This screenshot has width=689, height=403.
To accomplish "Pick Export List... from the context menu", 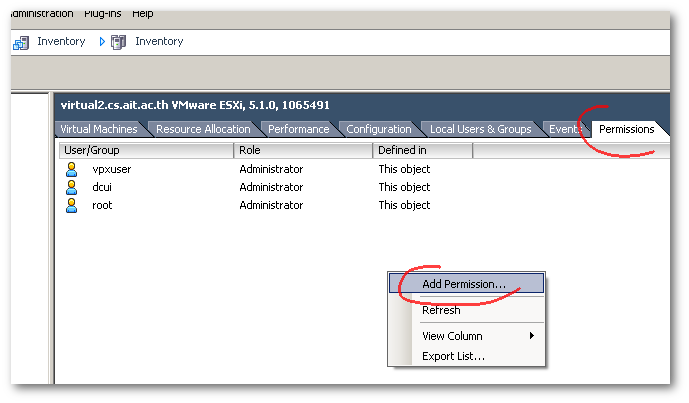I will [453, 356].
